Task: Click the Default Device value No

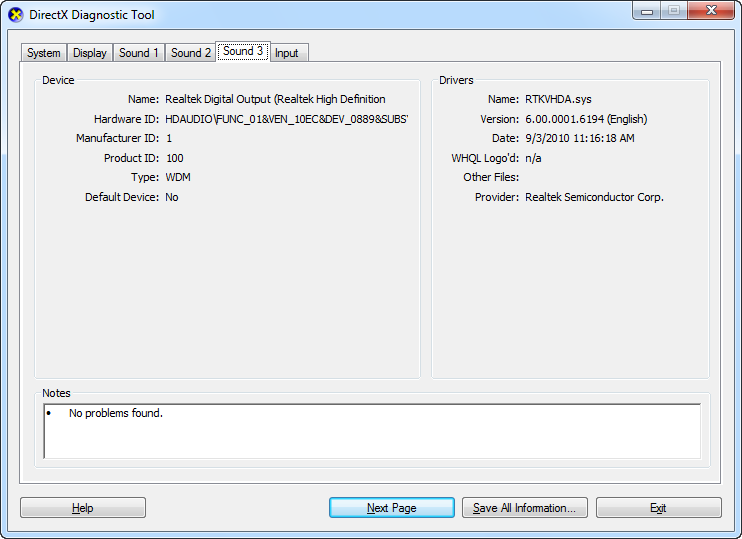Action: pyautogui.click(x=172, y=197)
